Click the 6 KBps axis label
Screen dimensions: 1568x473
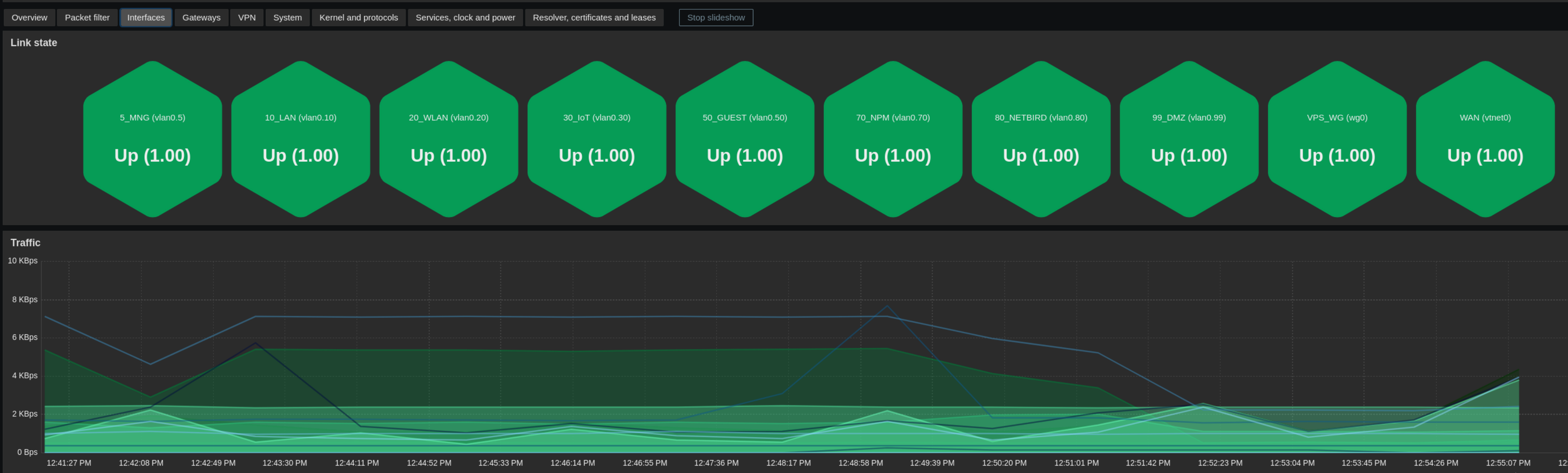click(25, 337)
